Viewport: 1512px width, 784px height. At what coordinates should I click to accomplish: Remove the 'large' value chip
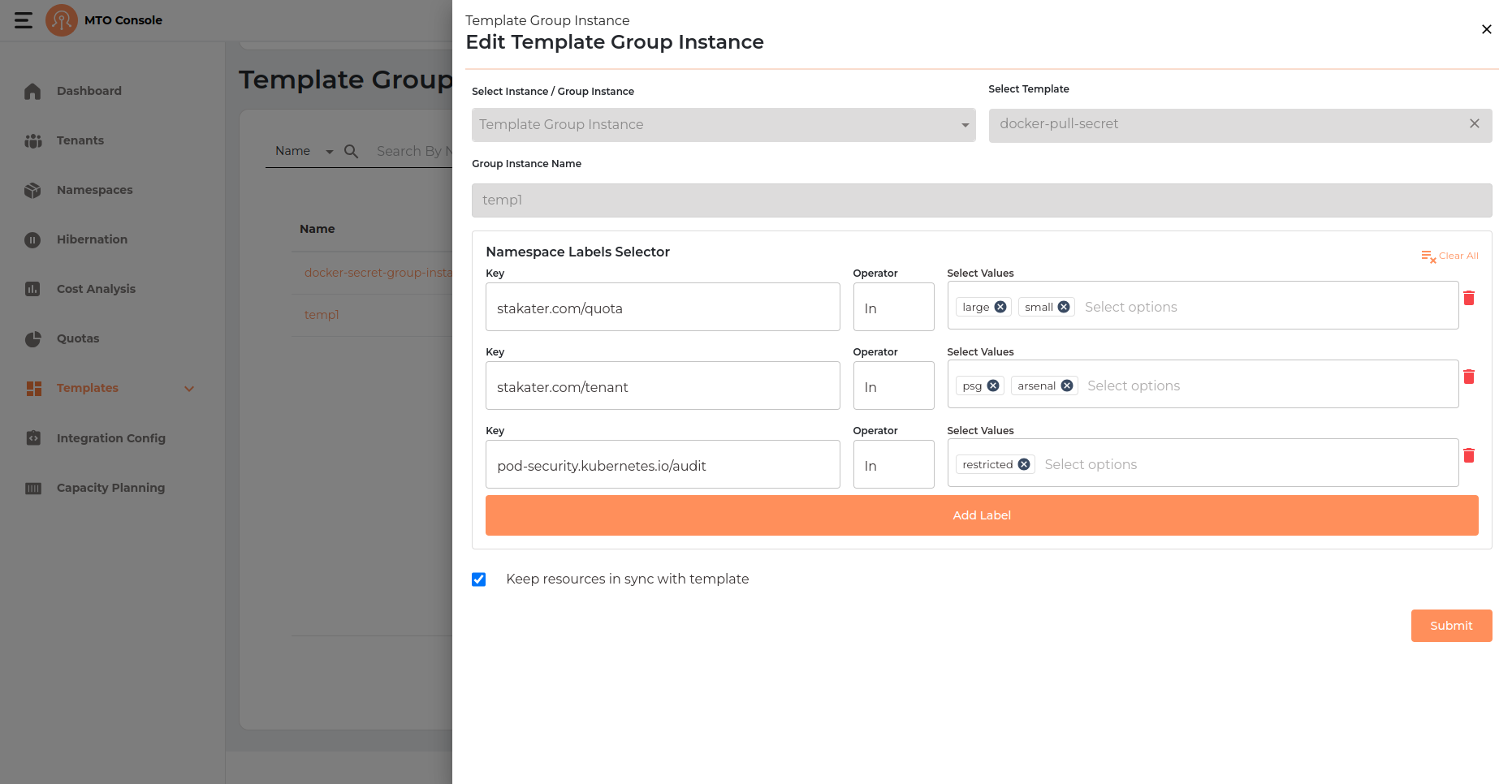(x=1000, y=307)
